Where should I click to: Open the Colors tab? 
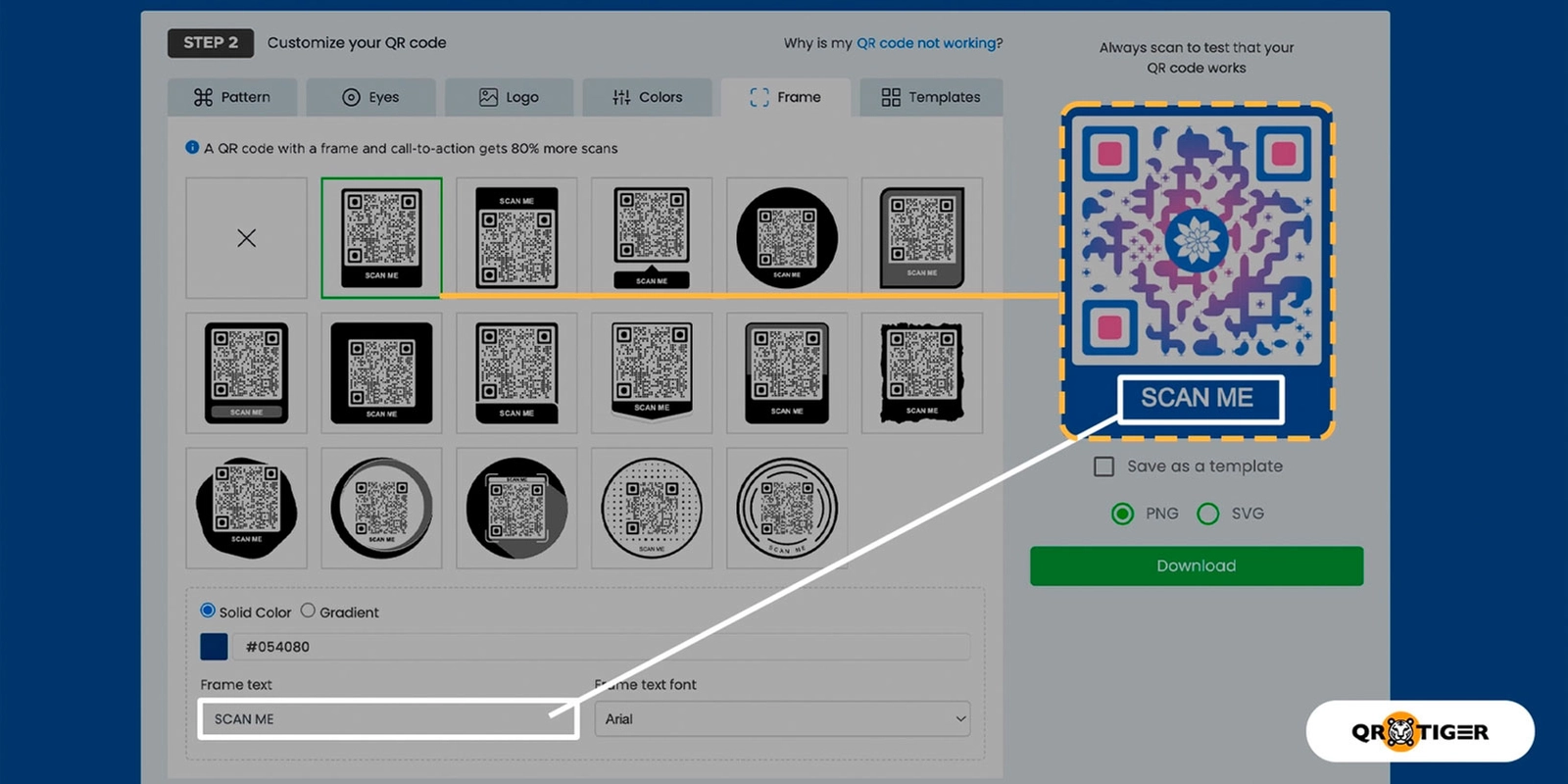tap(647, 97)
